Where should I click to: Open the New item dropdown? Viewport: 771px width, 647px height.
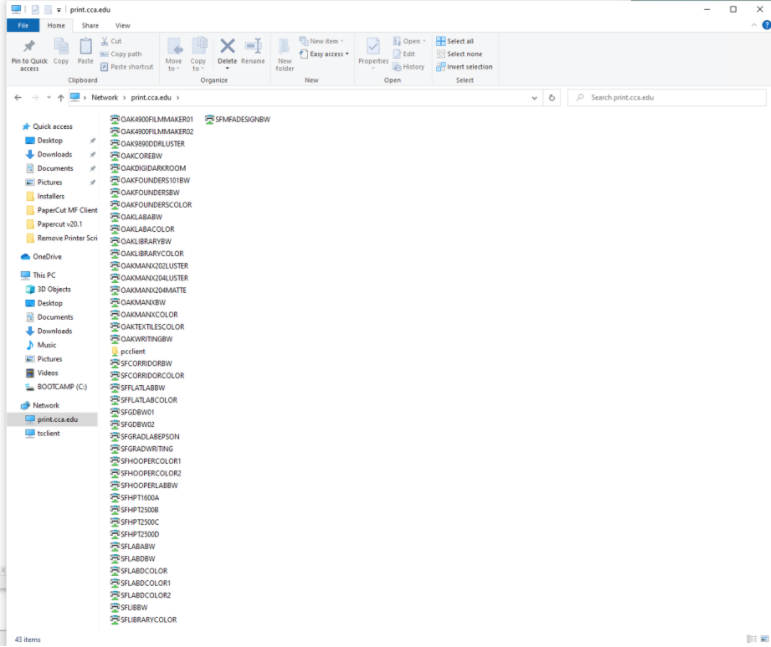(x=322, y=41)
